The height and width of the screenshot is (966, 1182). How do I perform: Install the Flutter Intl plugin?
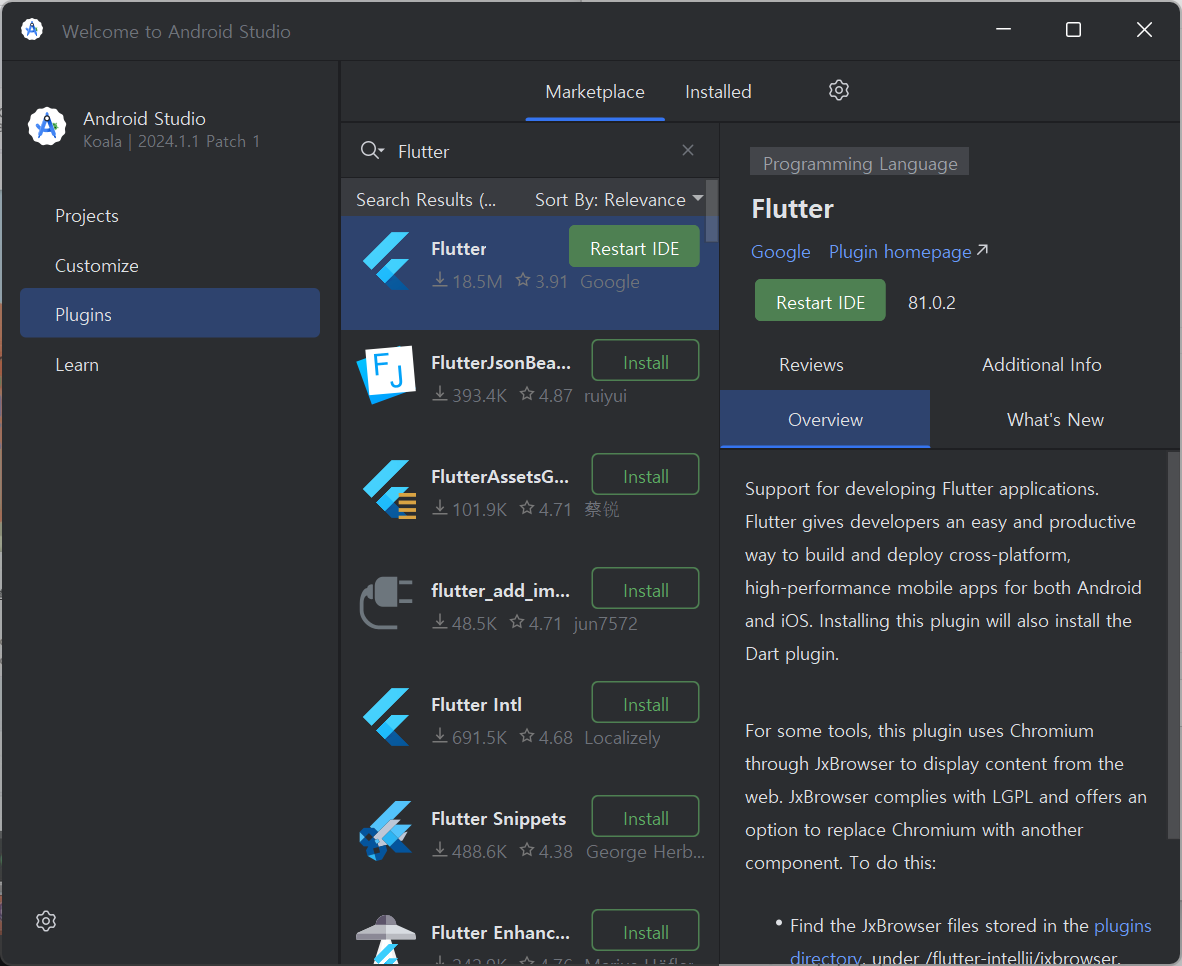[x=645, y=703]
